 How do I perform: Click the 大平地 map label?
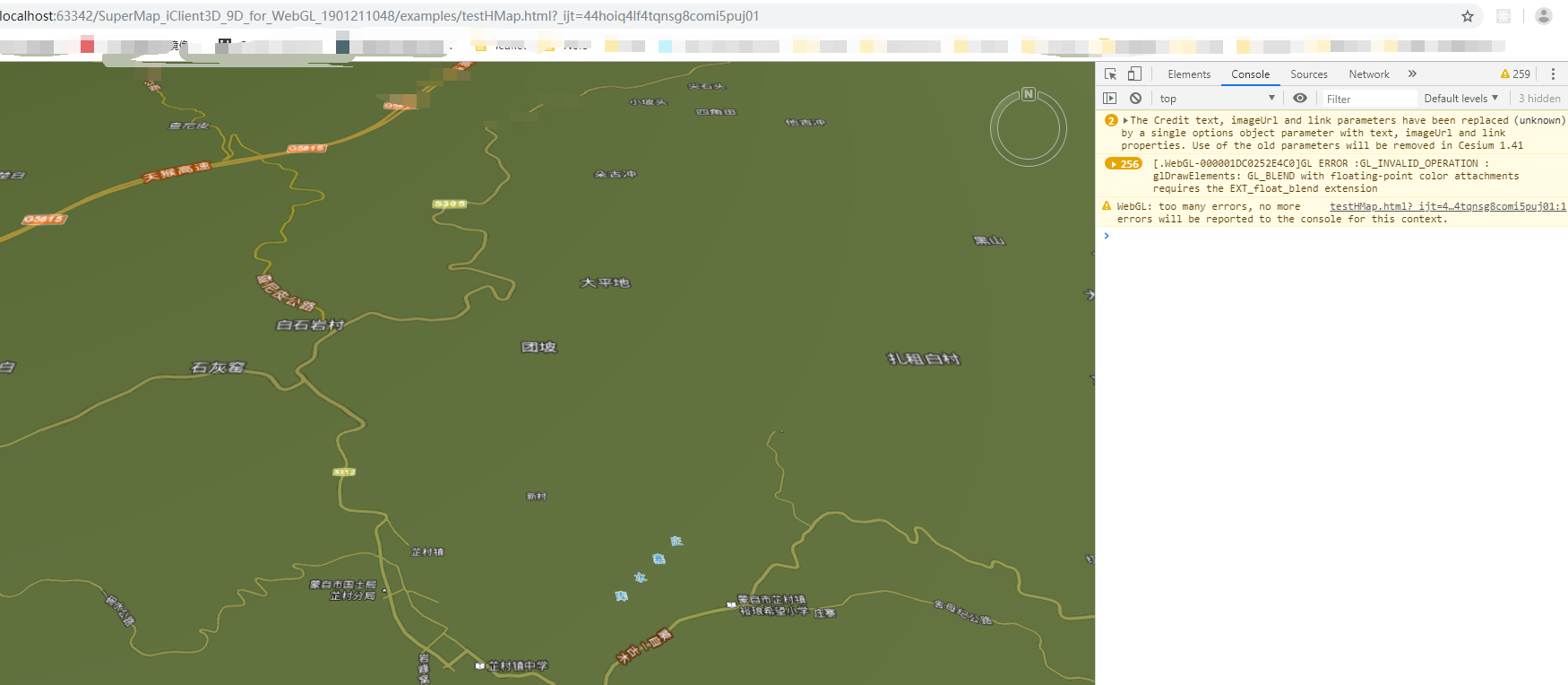pyautogui.click(x=605, y=282)
